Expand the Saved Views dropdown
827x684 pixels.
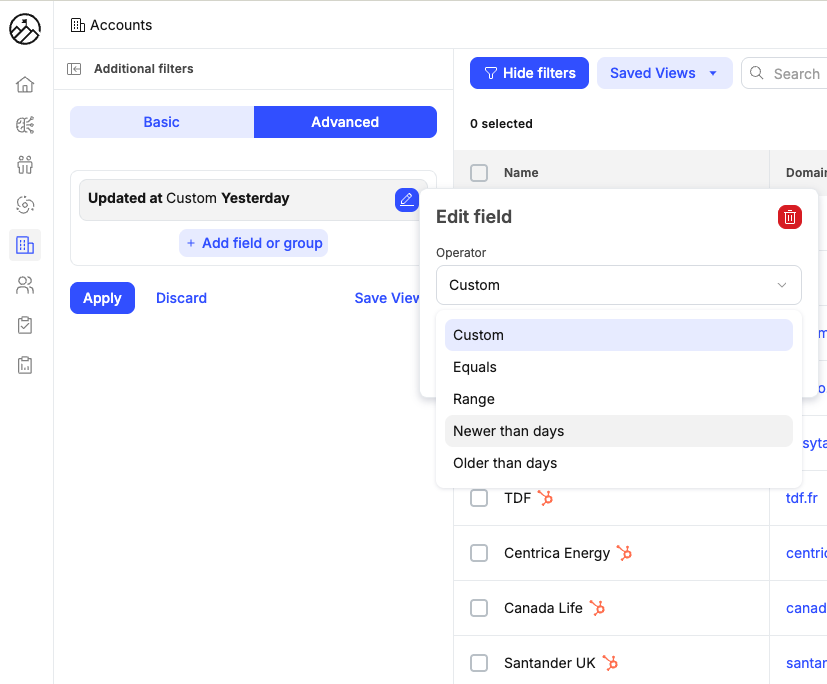click(664, 73)
